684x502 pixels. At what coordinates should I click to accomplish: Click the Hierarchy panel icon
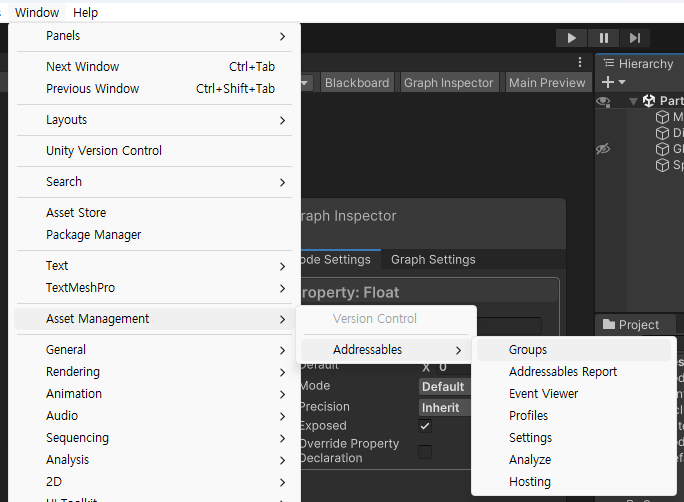point(609,63)
